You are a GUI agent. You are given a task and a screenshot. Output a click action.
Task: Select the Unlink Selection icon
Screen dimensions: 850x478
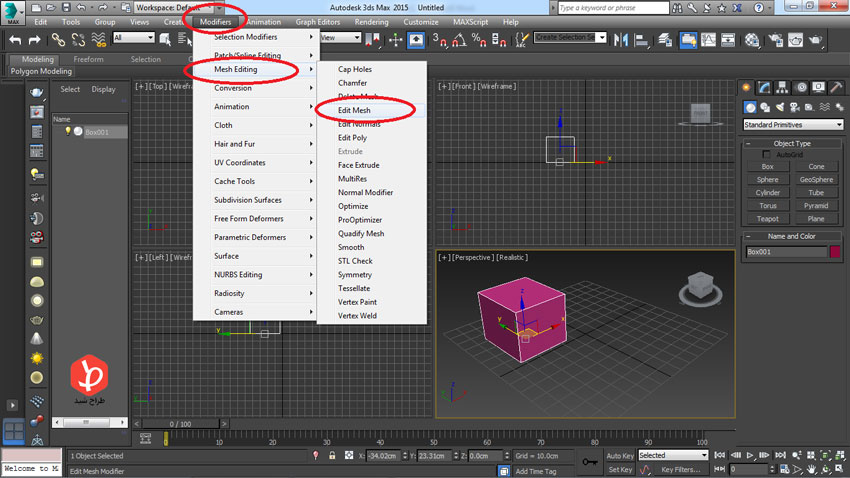coord(78,39)
